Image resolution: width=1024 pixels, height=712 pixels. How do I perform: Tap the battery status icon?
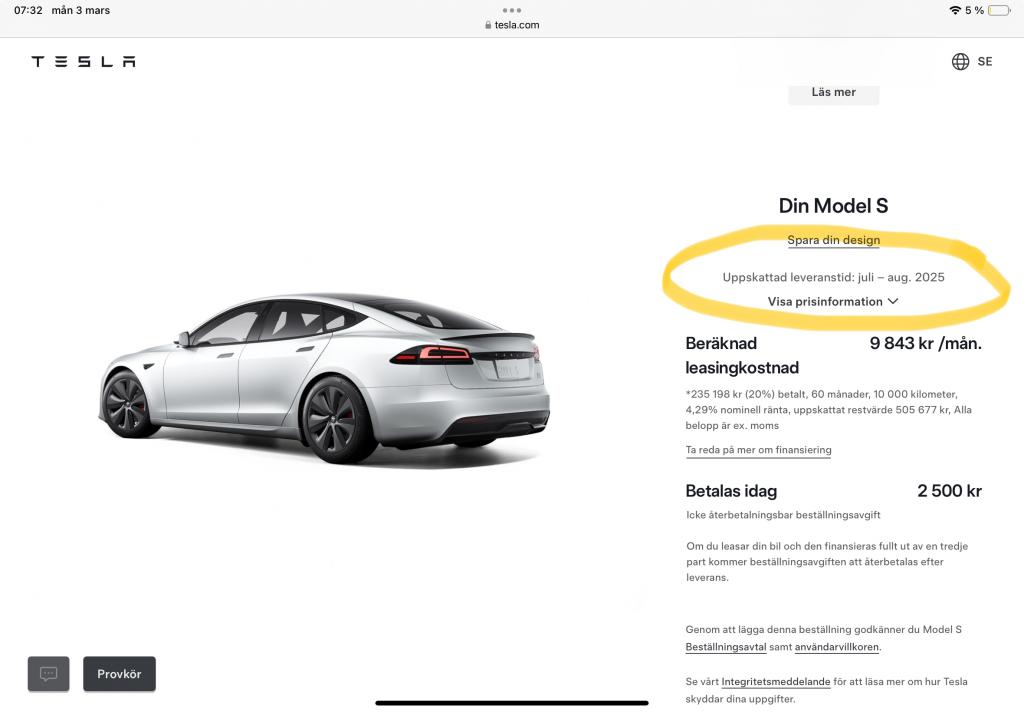pyautogui.click(x=999, y=10)
